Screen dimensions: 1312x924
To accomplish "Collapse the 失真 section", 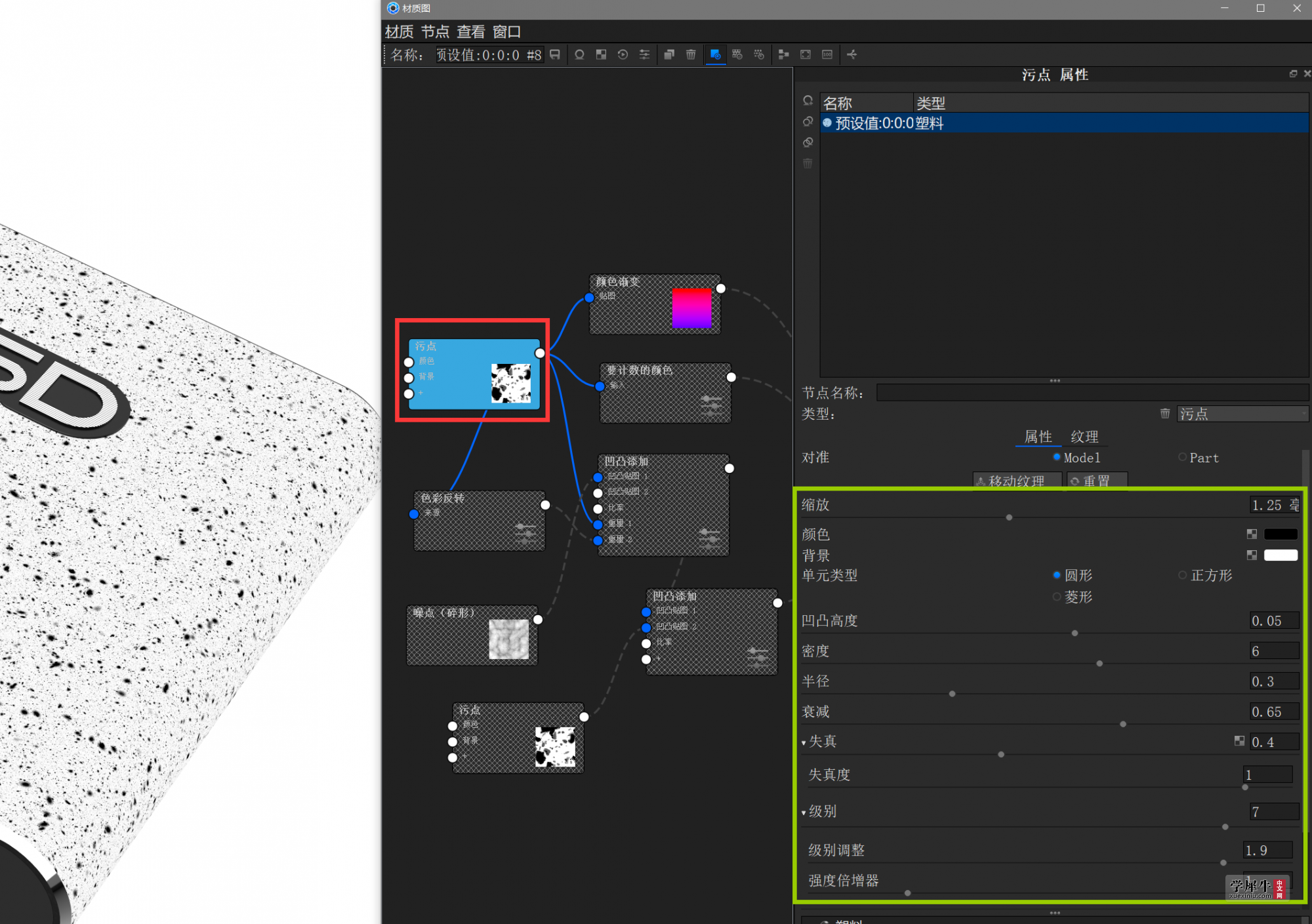I will (x=804, y=743).
